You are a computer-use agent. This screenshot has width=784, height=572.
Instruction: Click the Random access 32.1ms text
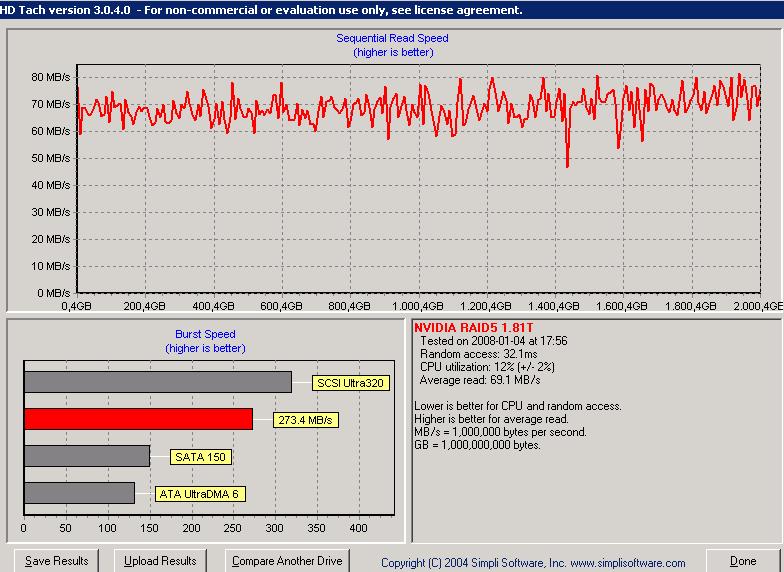478,354
